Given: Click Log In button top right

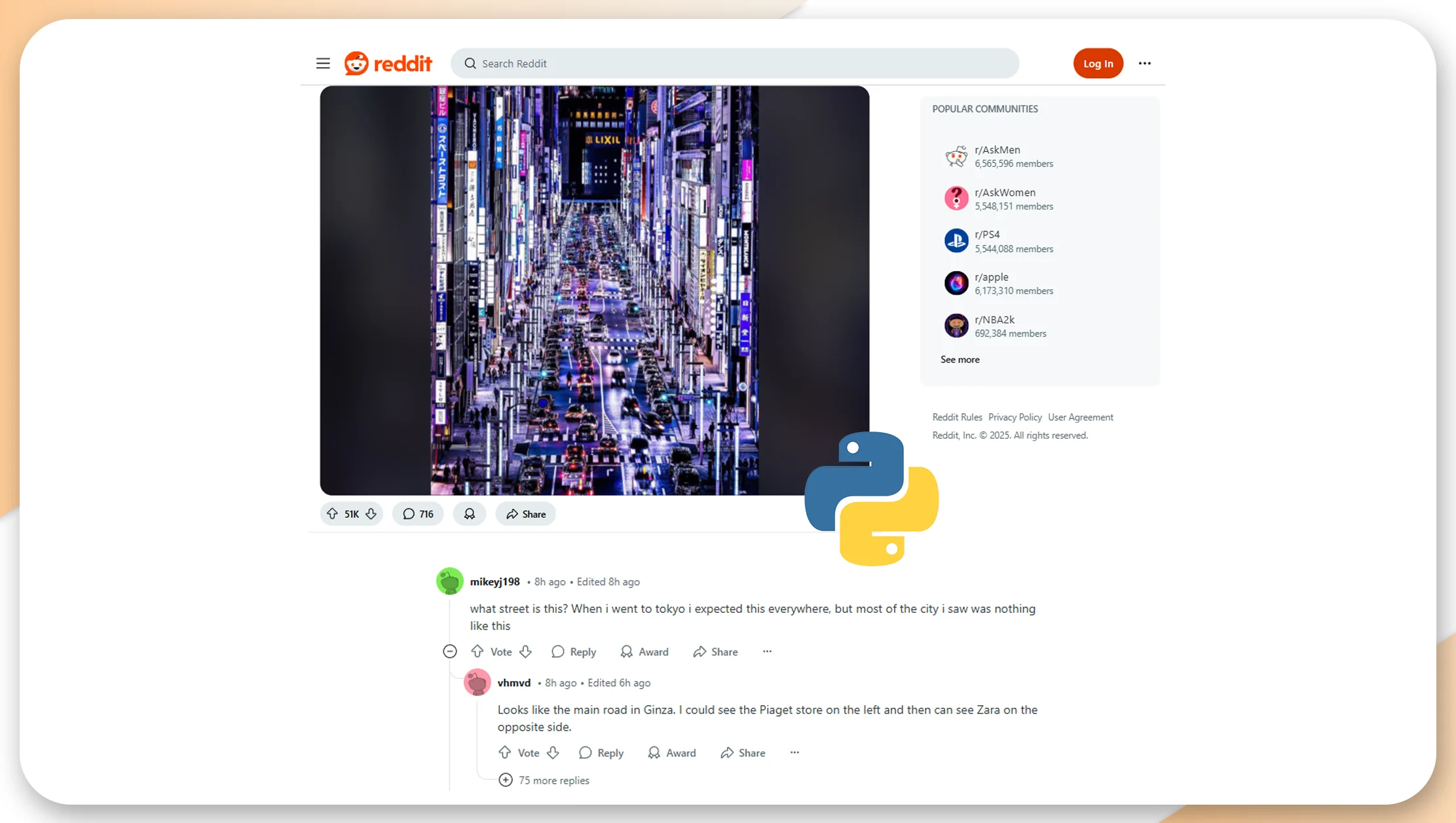Looking at the screenshot, I should [1098, 63].
